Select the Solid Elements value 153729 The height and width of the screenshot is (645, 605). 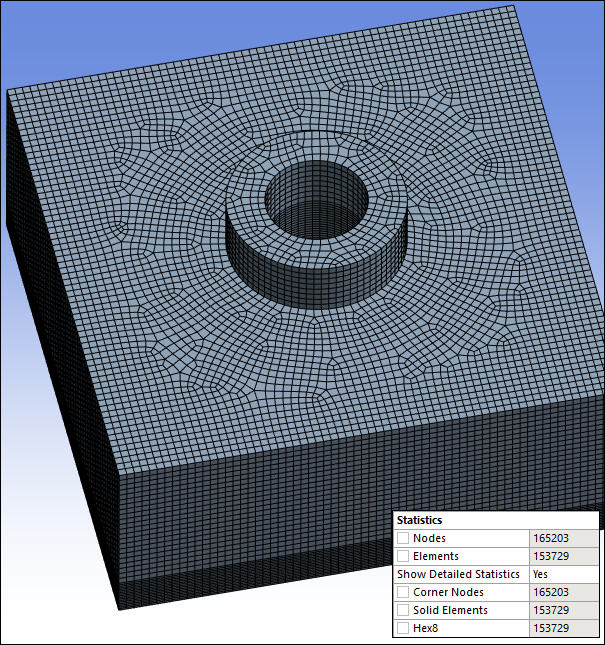563,610
